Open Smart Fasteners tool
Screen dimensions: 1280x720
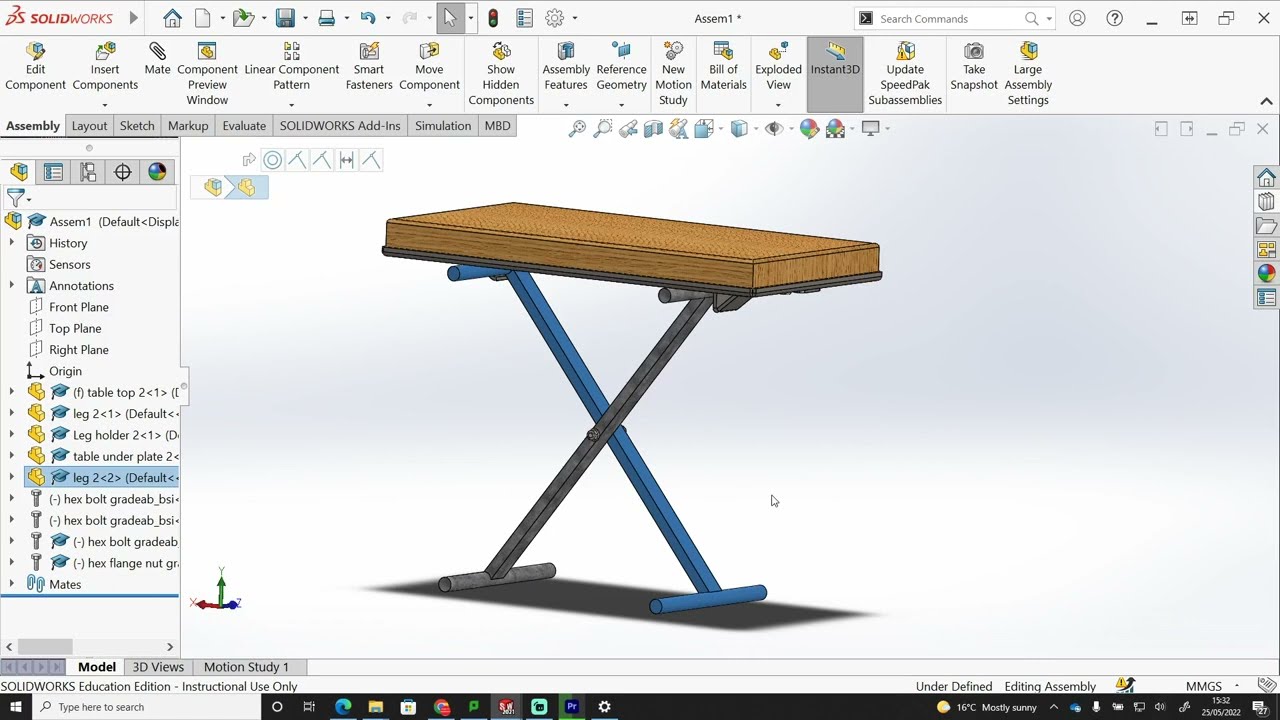click(x=369, y=67)
